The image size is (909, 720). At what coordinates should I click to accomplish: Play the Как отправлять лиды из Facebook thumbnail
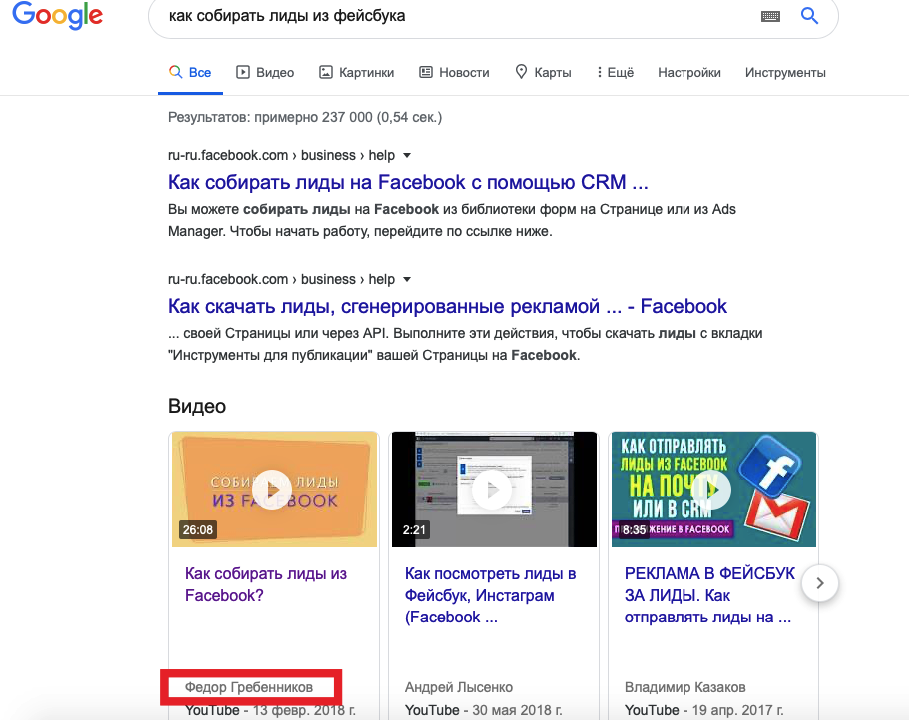714,489
